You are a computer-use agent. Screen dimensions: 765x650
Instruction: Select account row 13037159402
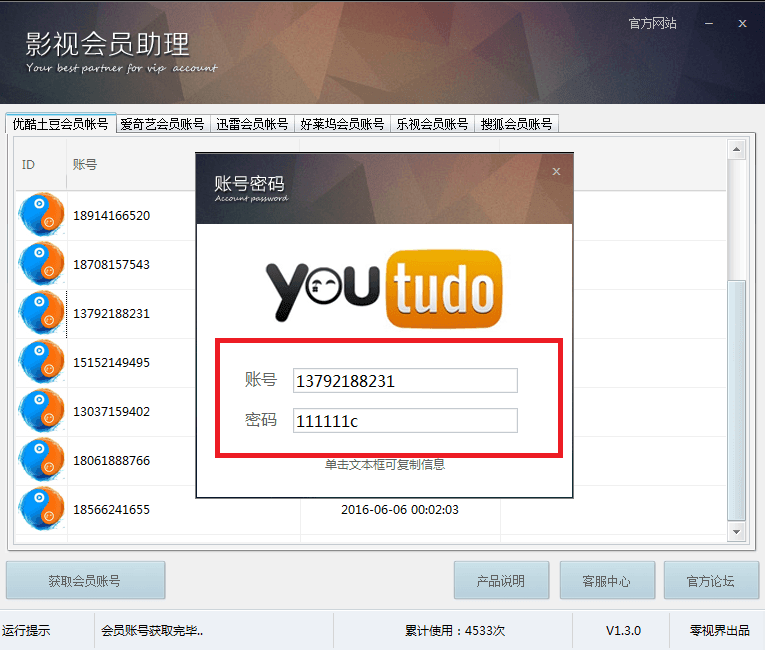(x=370, y=411)
